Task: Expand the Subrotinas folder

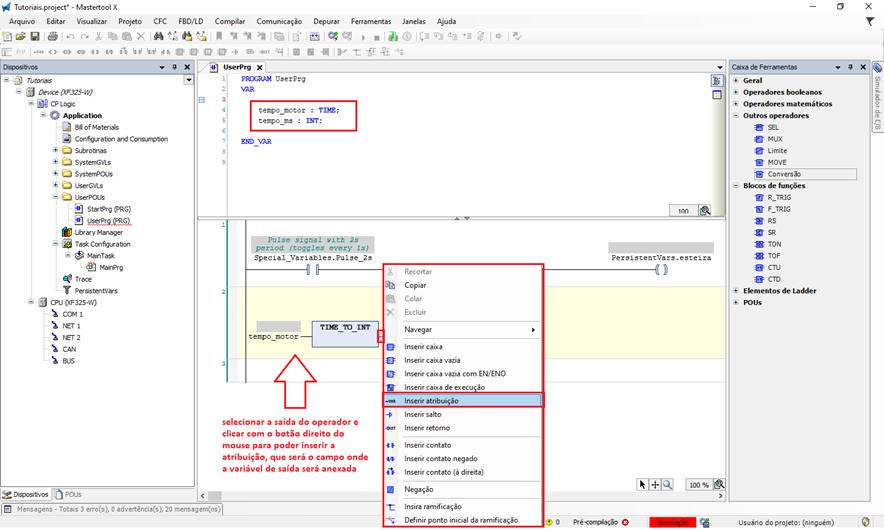Action: click(x=56, y=150)
